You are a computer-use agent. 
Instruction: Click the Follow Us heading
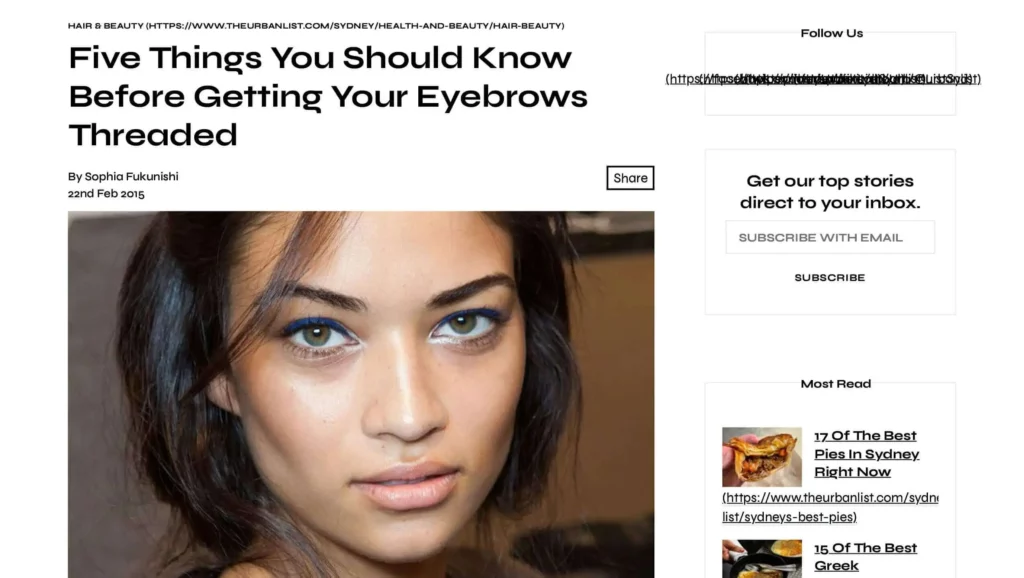click(831, 33)
